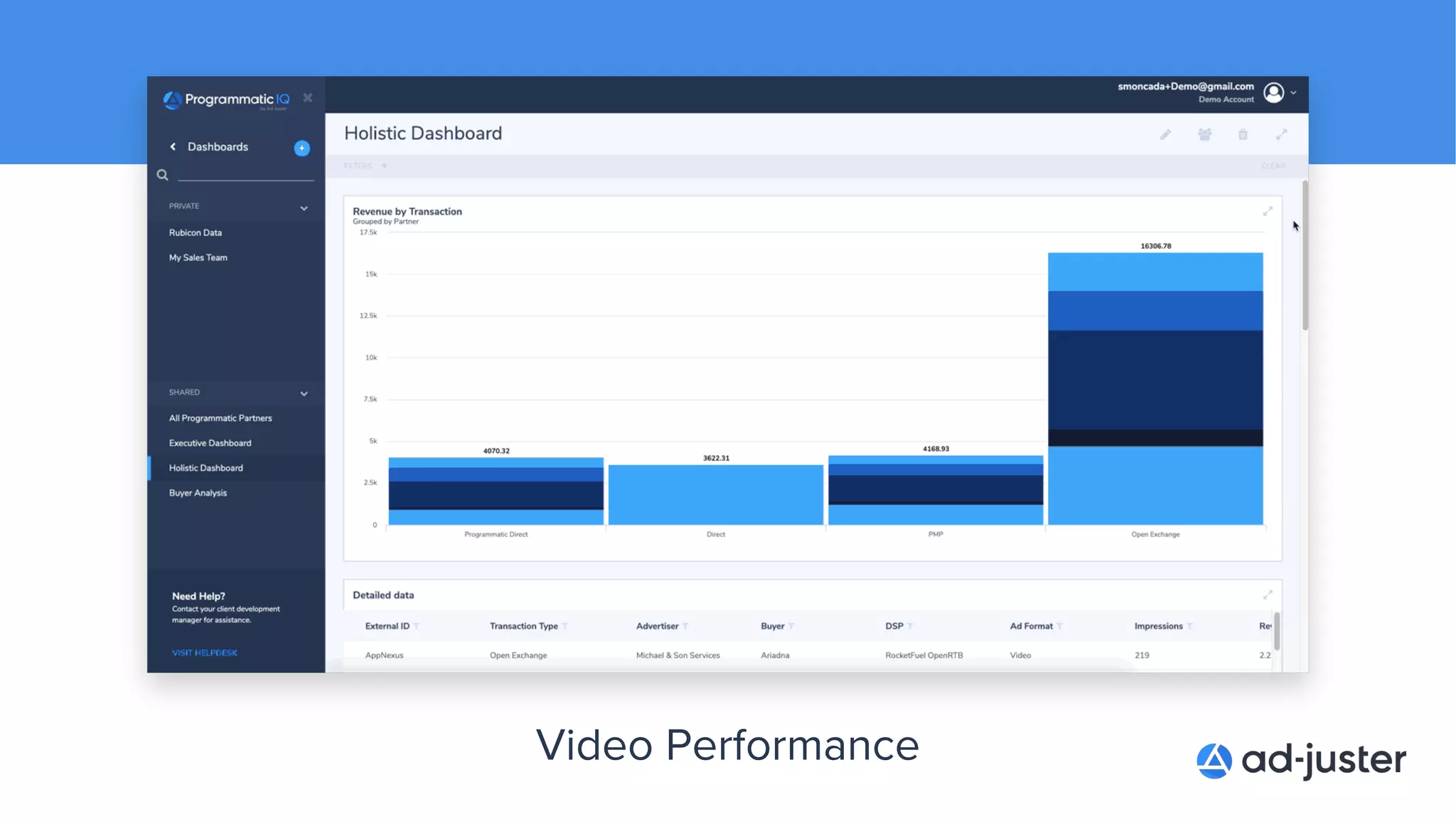Click the AppNexus cell
Screen dimensions: 1456x819
(385, 655)
